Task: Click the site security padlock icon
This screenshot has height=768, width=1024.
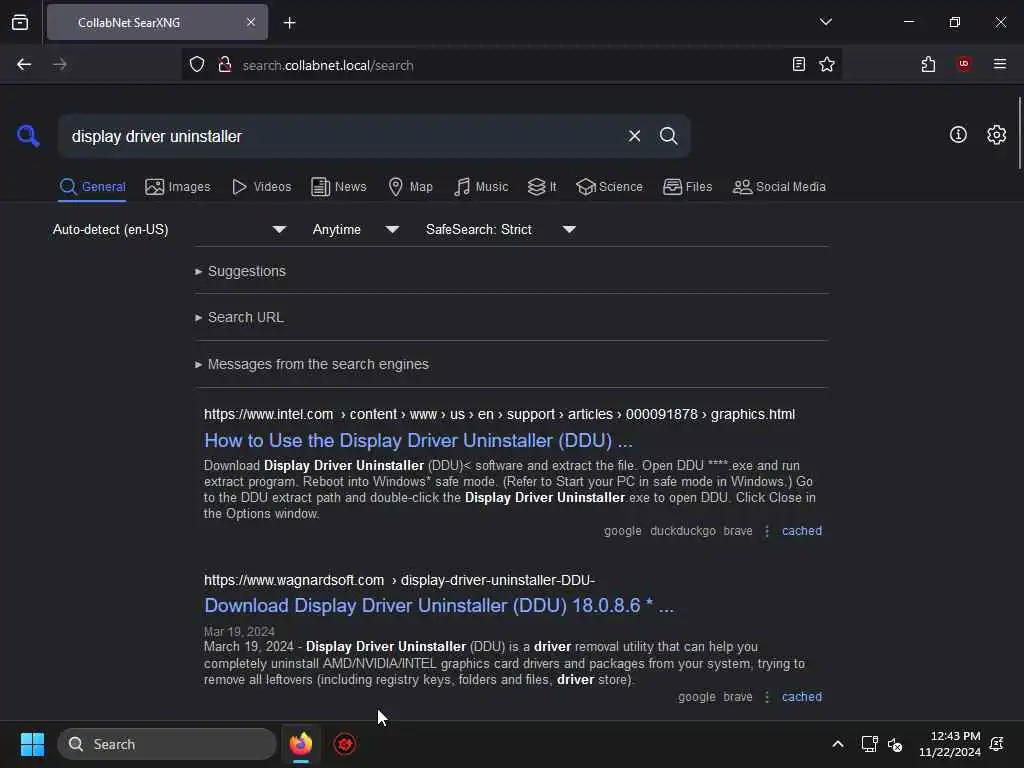Action: [x=225, y=65]
